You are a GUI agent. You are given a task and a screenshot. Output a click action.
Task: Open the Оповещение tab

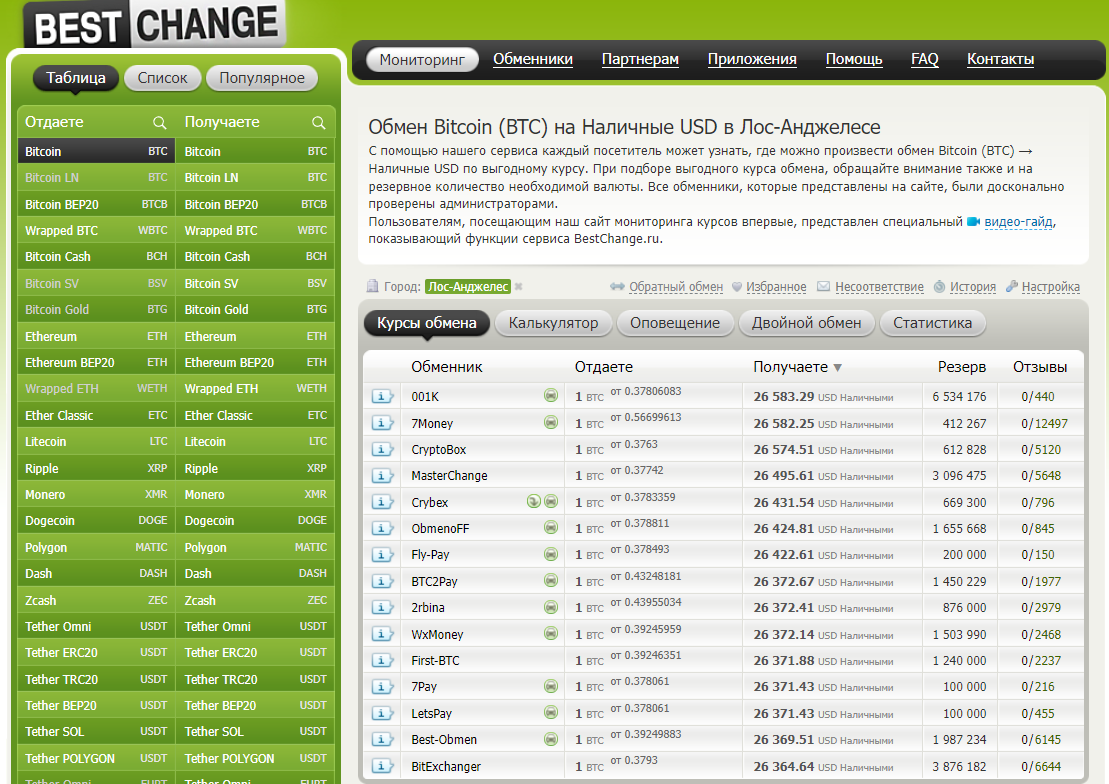point(675,323)
